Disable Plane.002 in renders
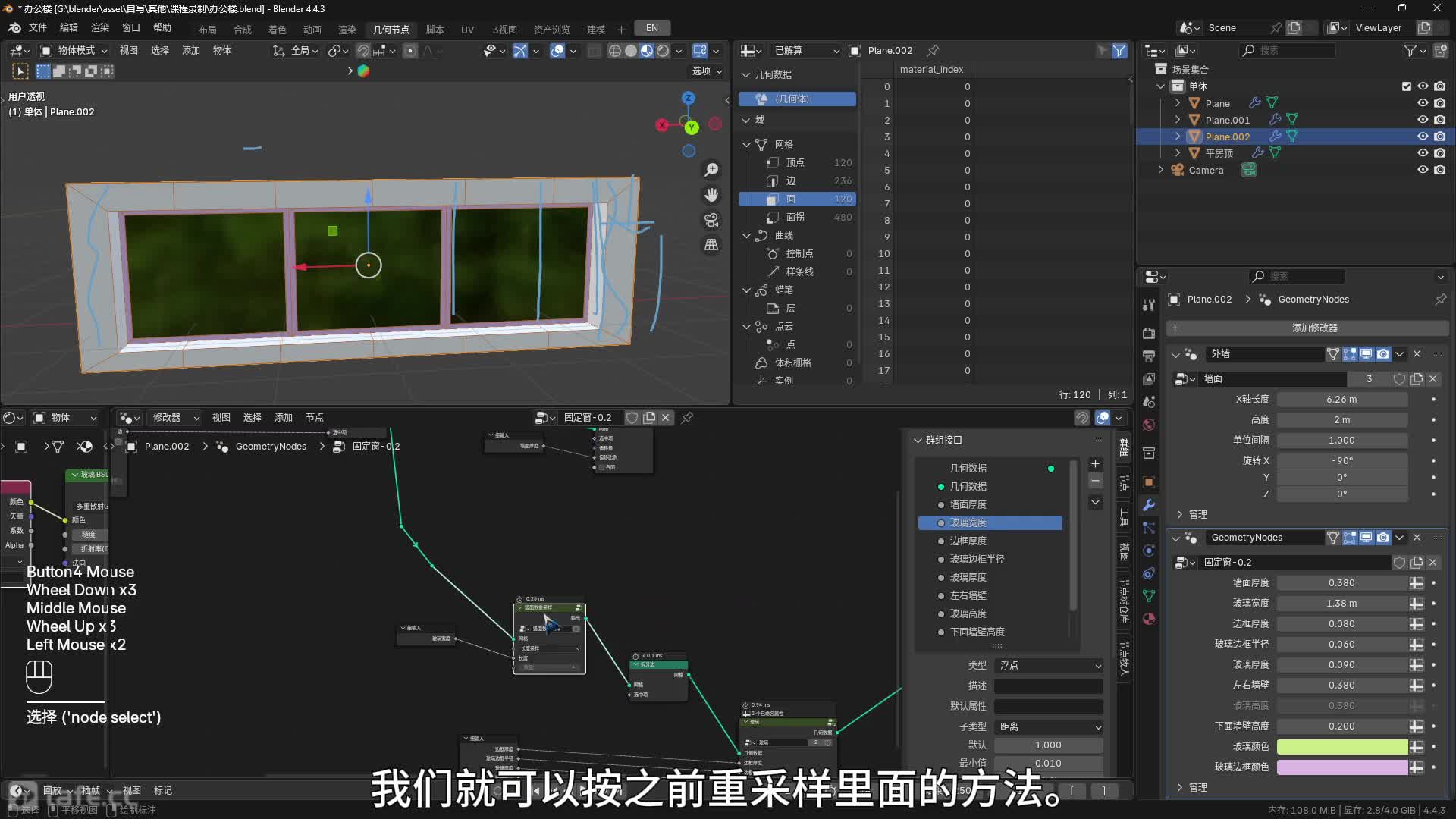The width and height of the screenshot is (1456, 819). pos(1440,136)
